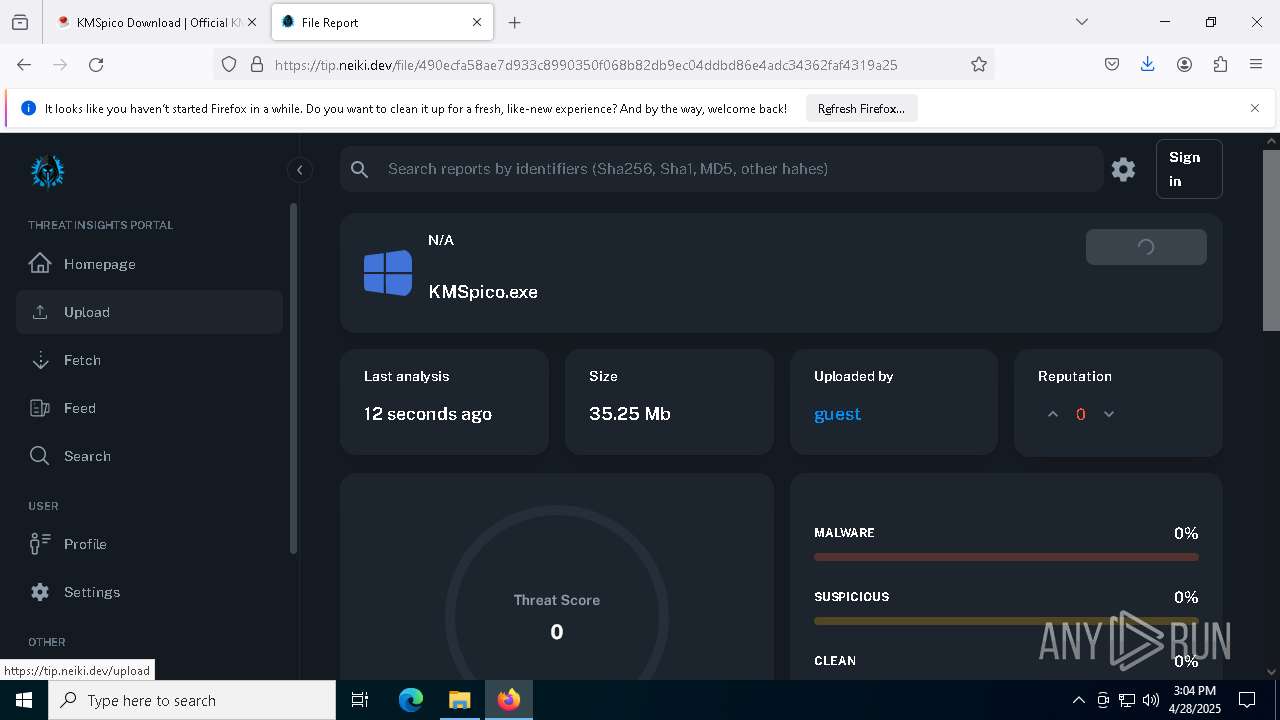Click the Firefox taskbar icon
Screen dimensions: 1280x720
click(509, 700)
